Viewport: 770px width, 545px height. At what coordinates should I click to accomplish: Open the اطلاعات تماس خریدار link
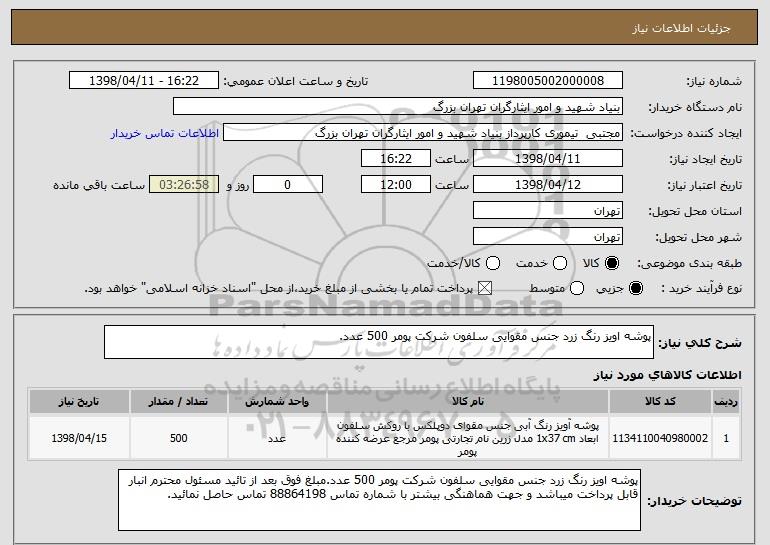(x=165, y=133)
